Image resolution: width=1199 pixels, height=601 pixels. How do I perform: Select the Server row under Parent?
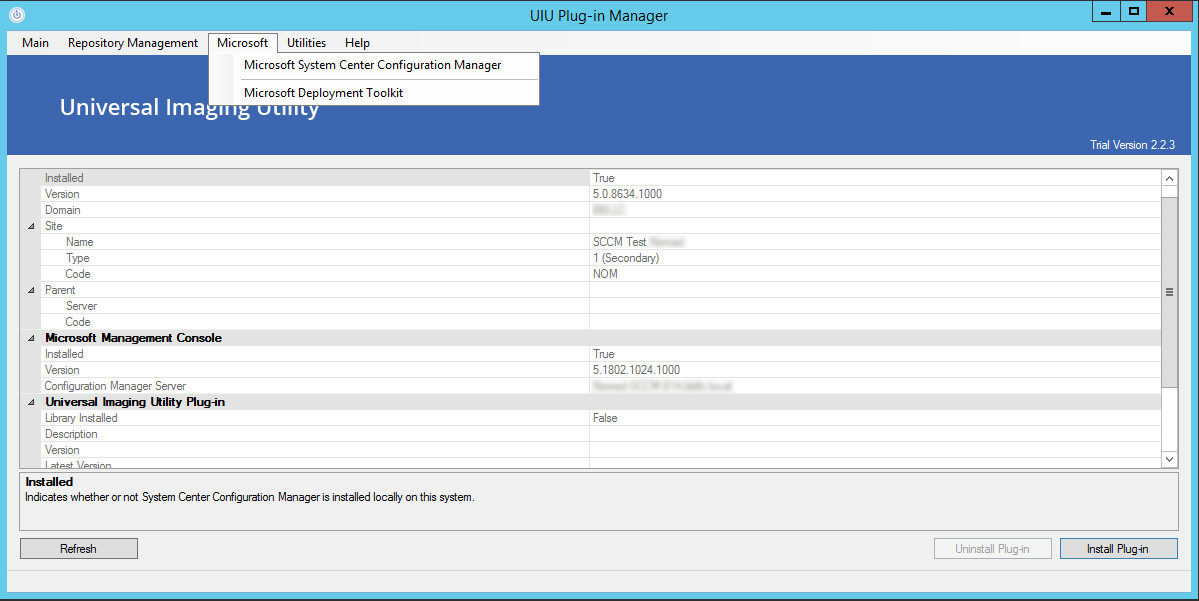click(600, 306)
